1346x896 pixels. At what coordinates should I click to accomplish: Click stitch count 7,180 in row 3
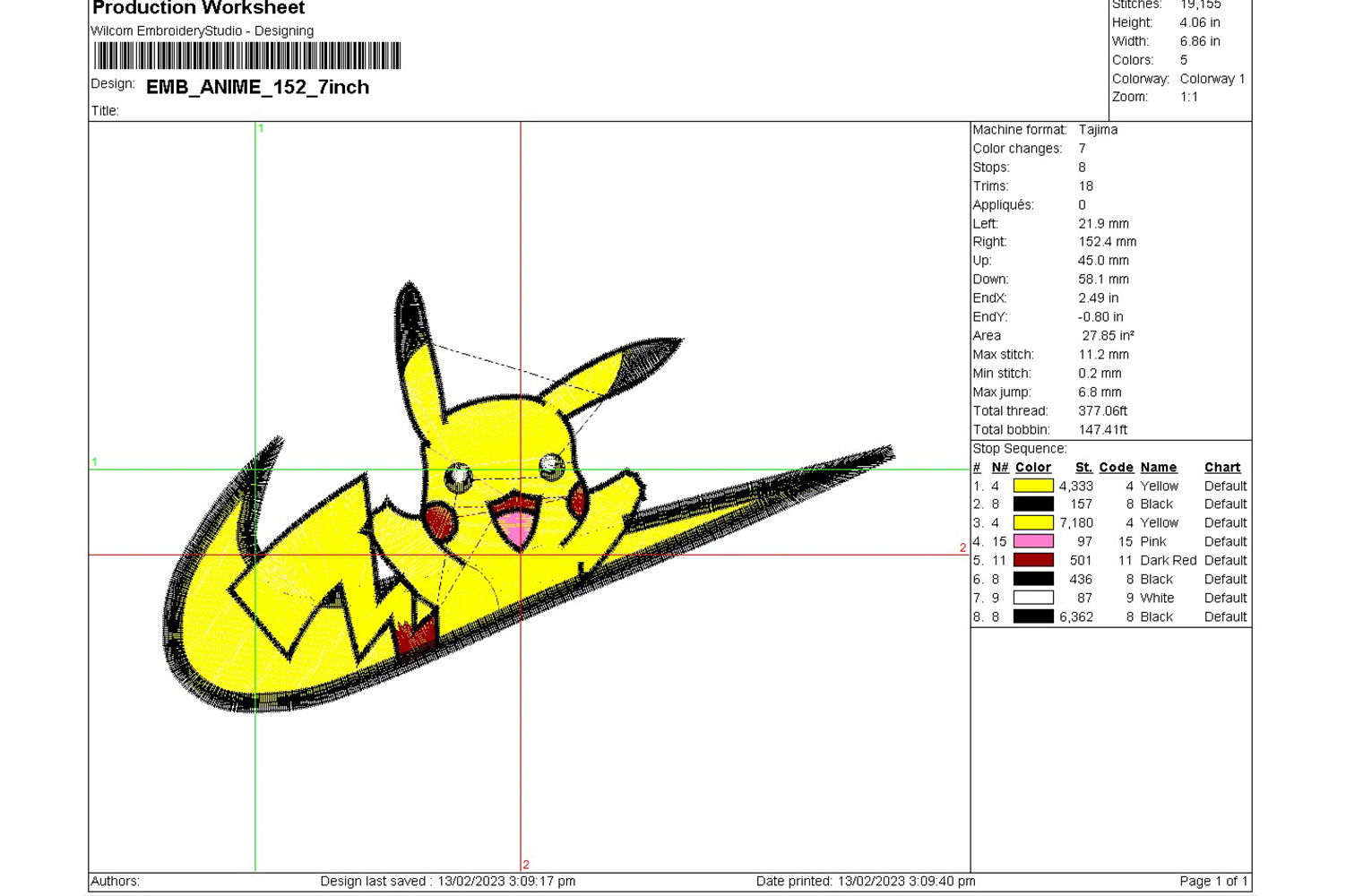click(x=1076, y=522)
